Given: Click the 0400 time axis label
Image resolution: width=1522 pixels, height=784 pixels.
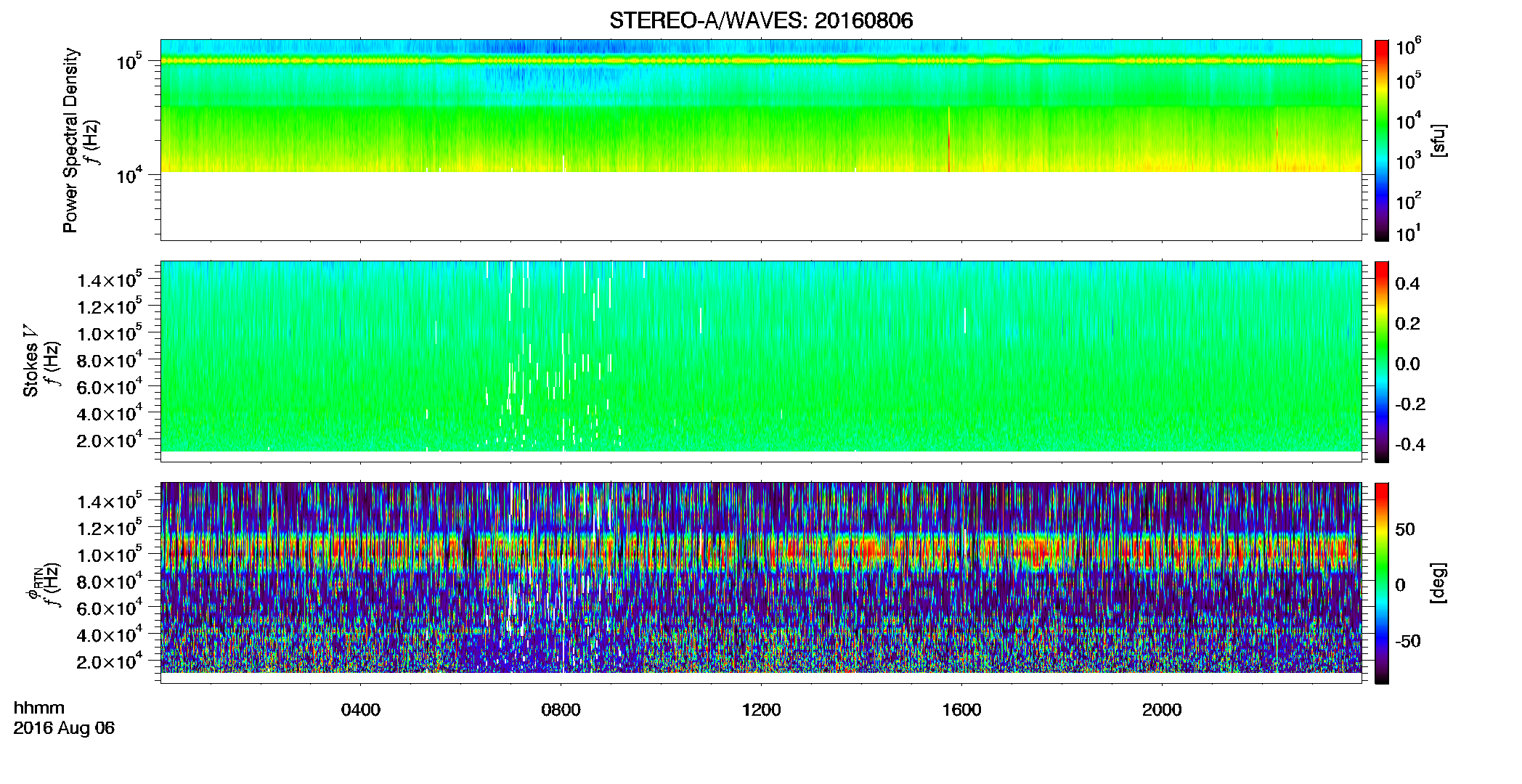Looking at the screenshot, I should click(x=361, y=710).
